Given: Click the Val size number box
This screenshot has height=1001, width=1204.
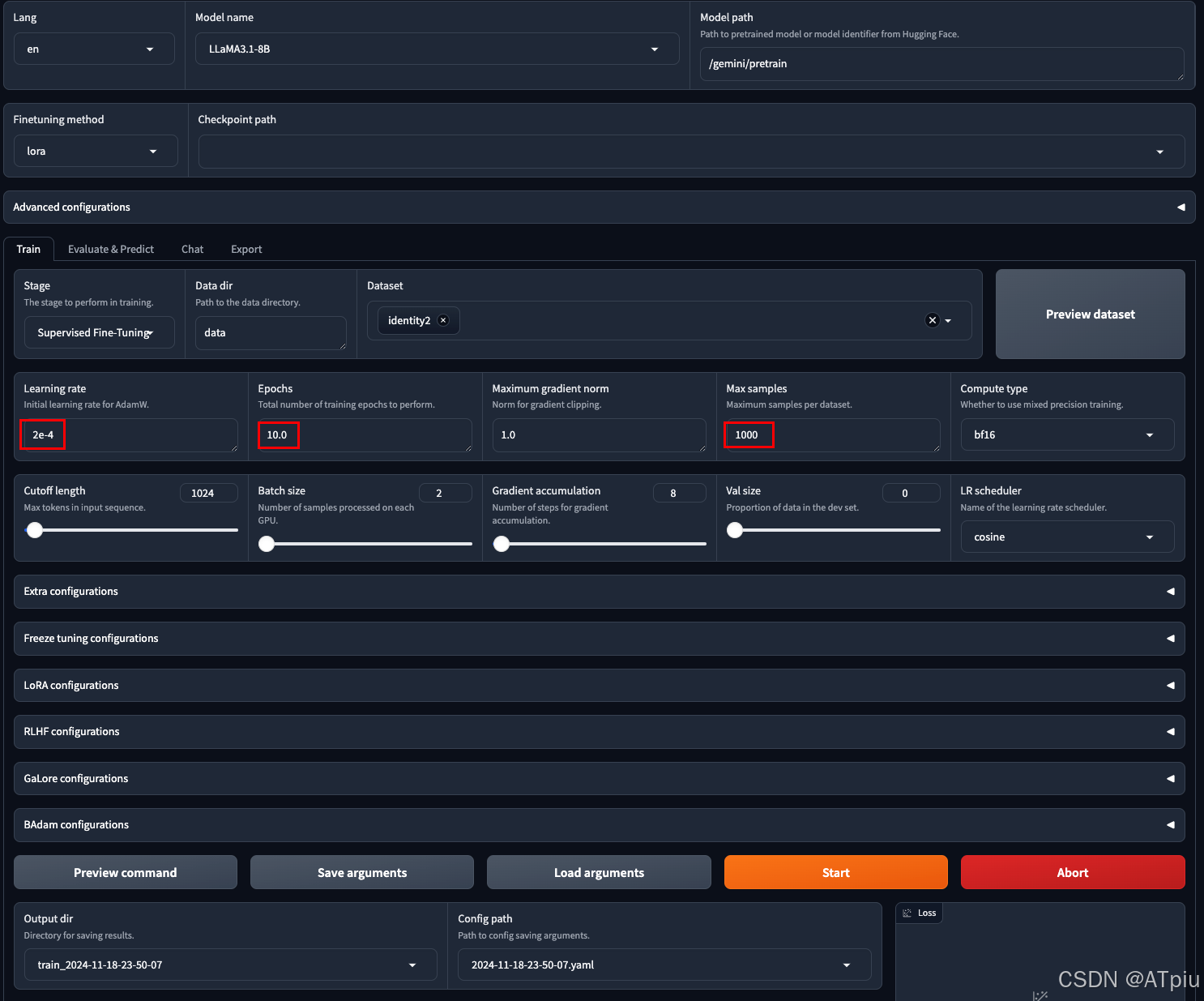Looking at the screenshot, I should click(x=911, y=493).
